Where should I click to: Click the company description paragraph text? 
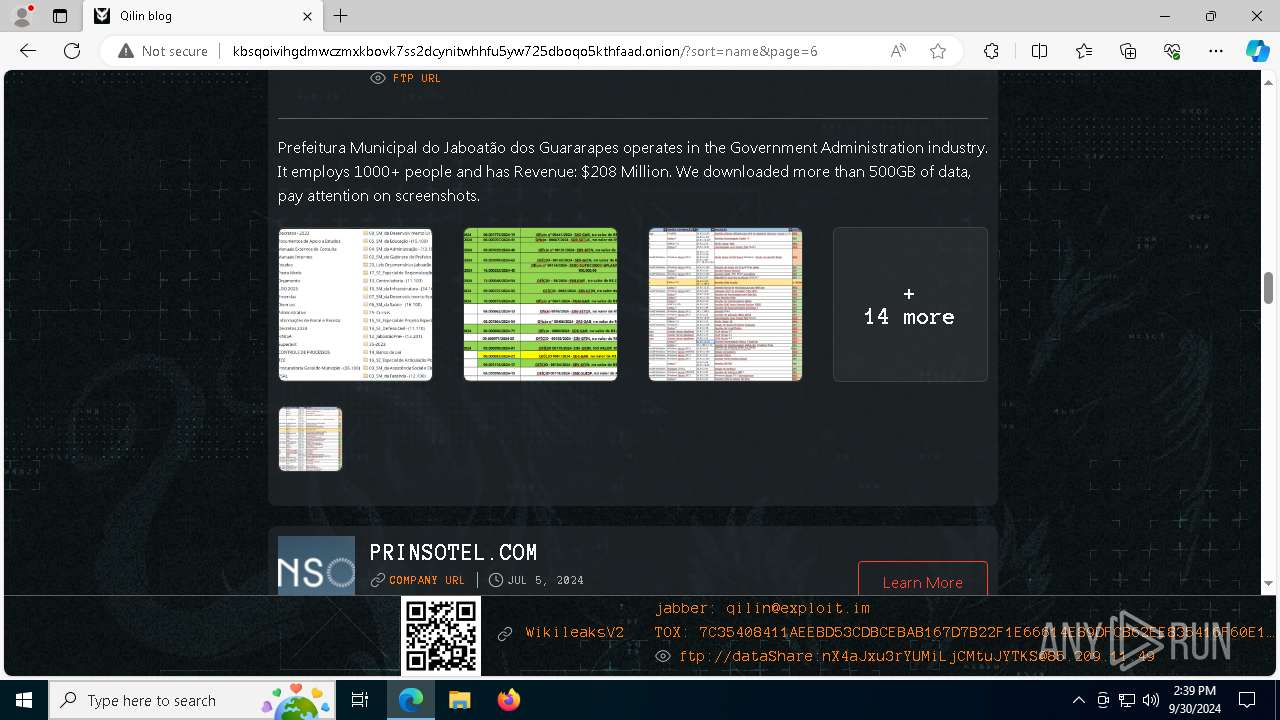point(632,171)
